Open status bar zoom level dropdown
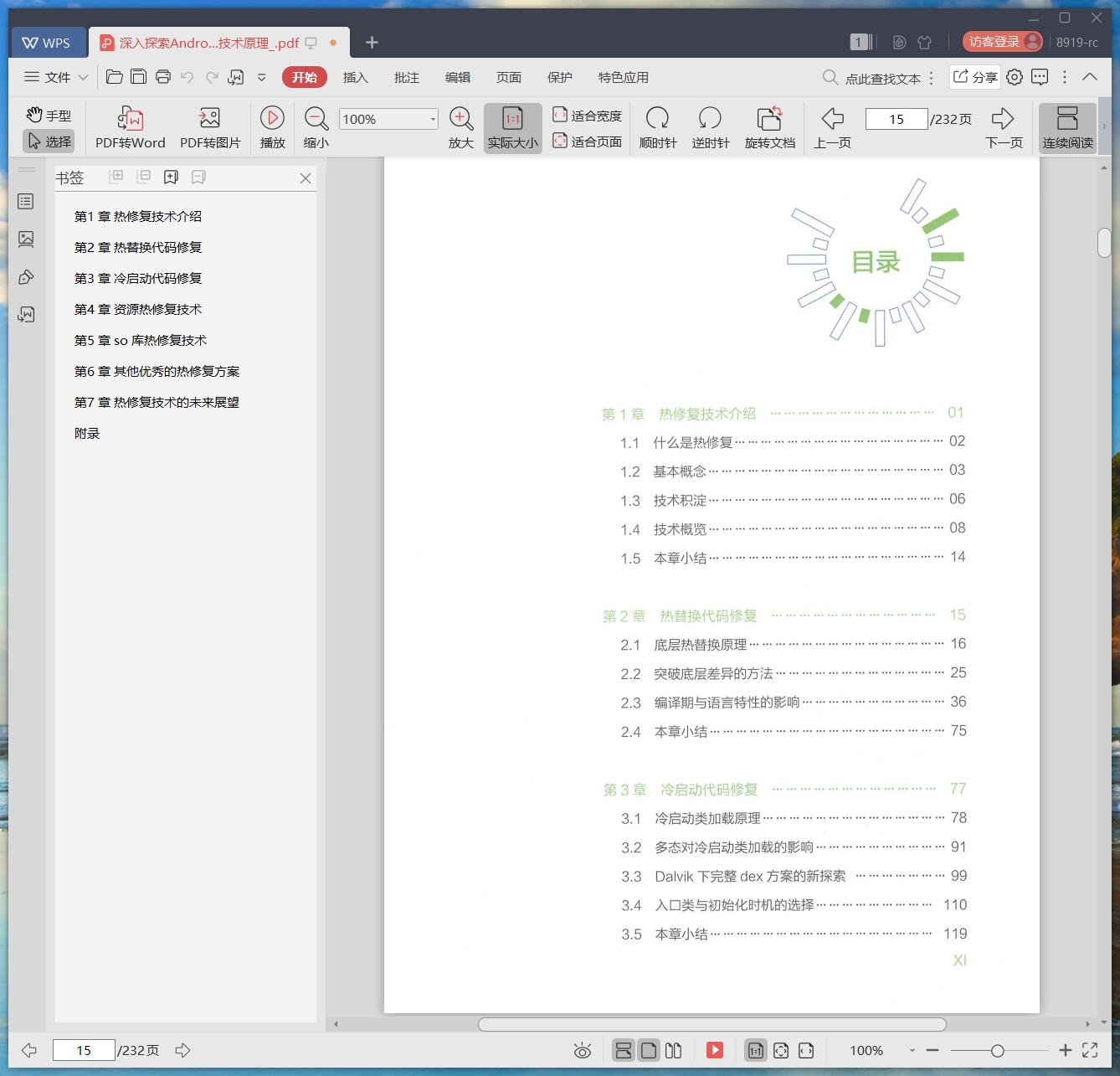Viewport: 1120px width, 1076px height. [x=912, y=1050]
